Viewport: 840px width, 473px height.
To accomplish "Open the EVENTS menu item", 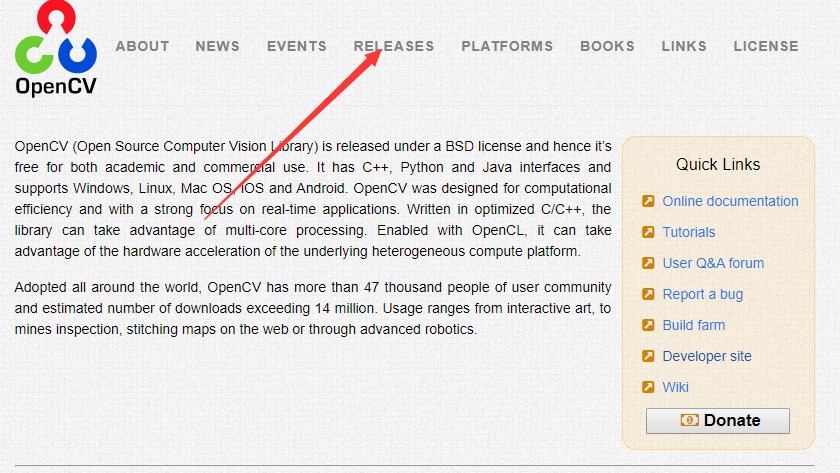I will coord(297,46).
